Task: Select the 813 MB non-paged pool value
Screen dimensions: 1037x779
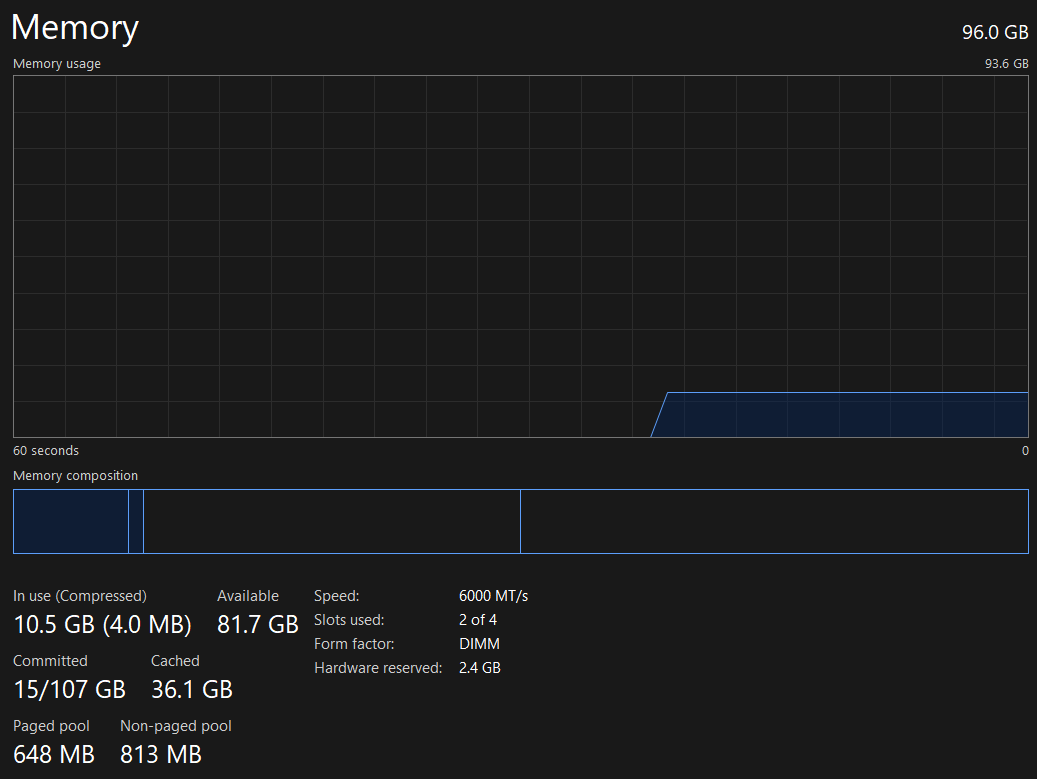Action: click(x=161, y=754)
